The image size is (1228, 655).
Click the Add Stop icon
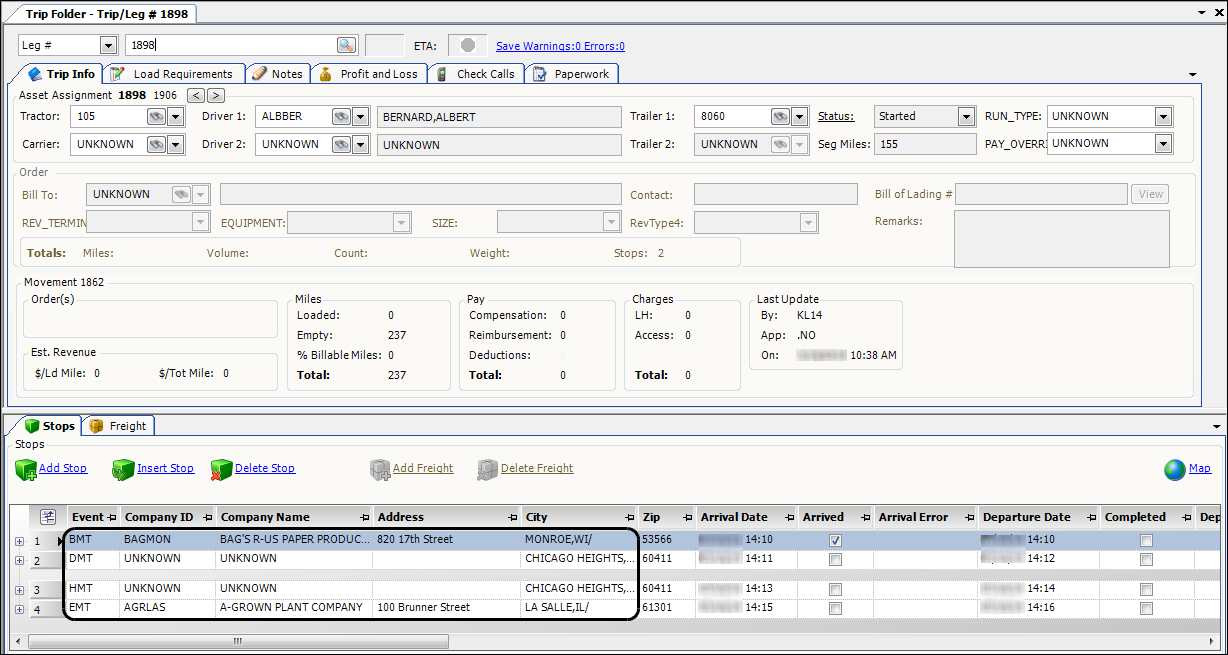(27, 469)
